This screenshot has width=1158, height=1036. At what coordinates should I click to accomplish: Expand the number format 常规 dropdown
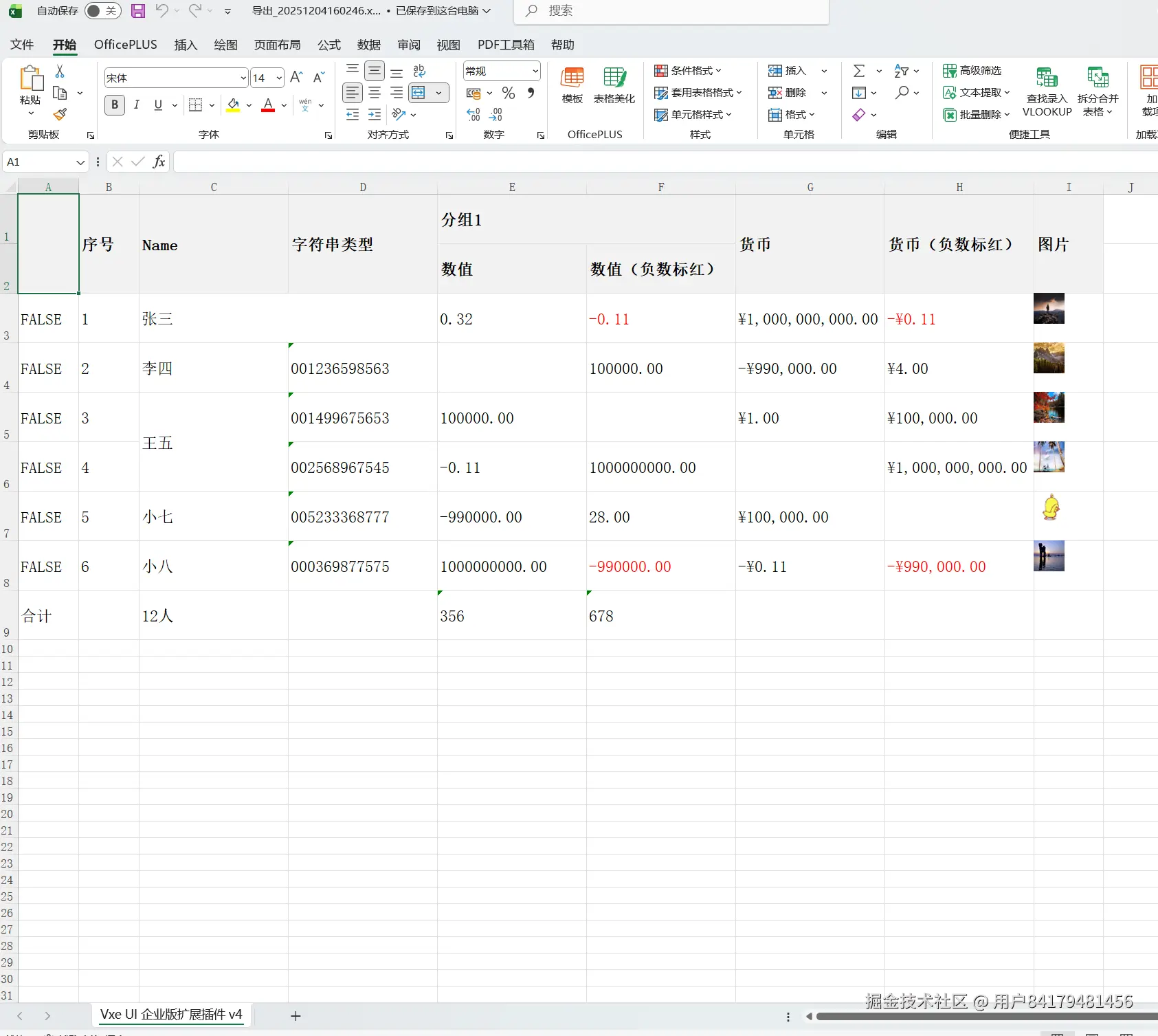535,71
